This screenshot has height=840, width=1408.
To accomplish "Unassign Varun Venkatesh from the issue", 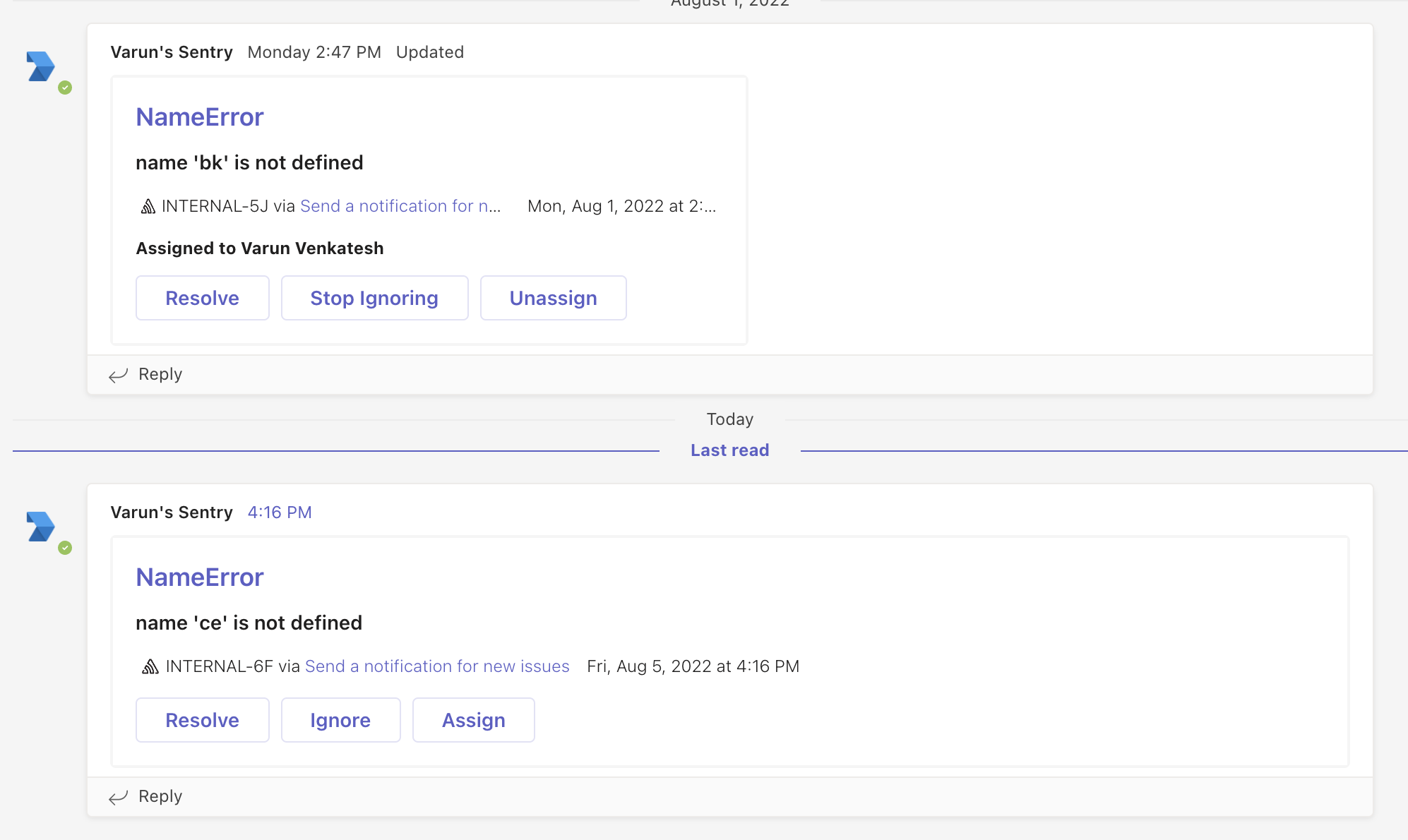I will 553,298.
